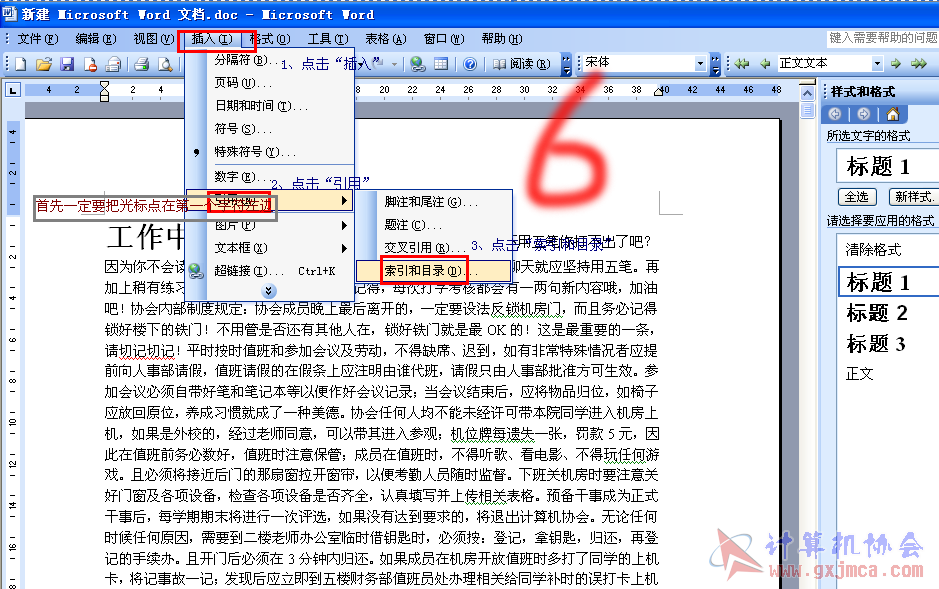Click the 全选 button
Image resolution: width=939 pixels, height=589 pixels.
[857, 196]
